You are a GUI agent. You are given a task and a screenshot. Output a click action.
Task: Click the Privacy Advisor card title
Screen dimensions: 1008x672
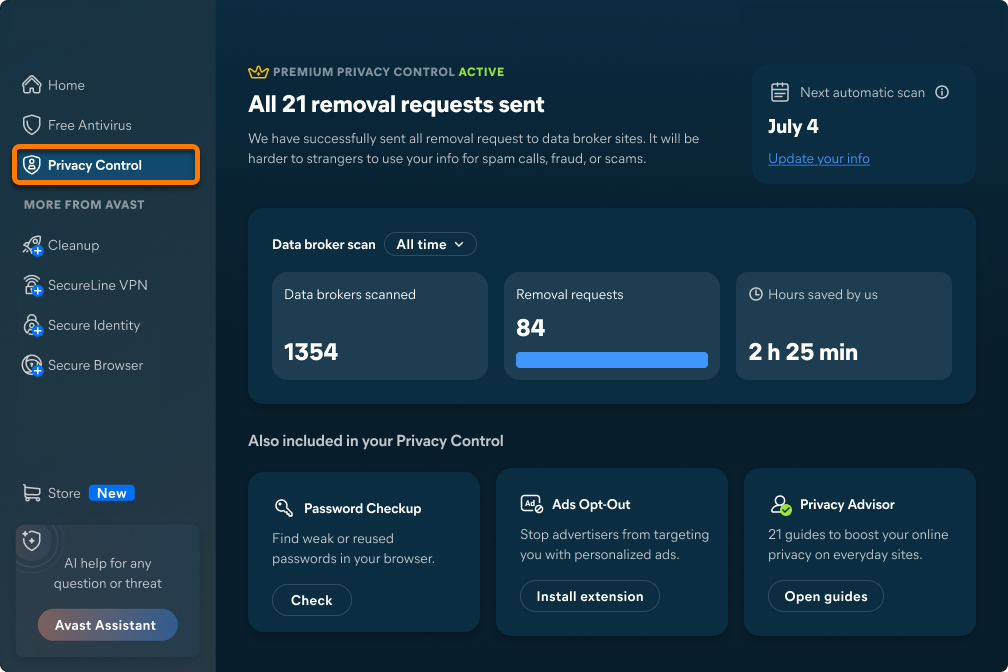coord(847,504)
